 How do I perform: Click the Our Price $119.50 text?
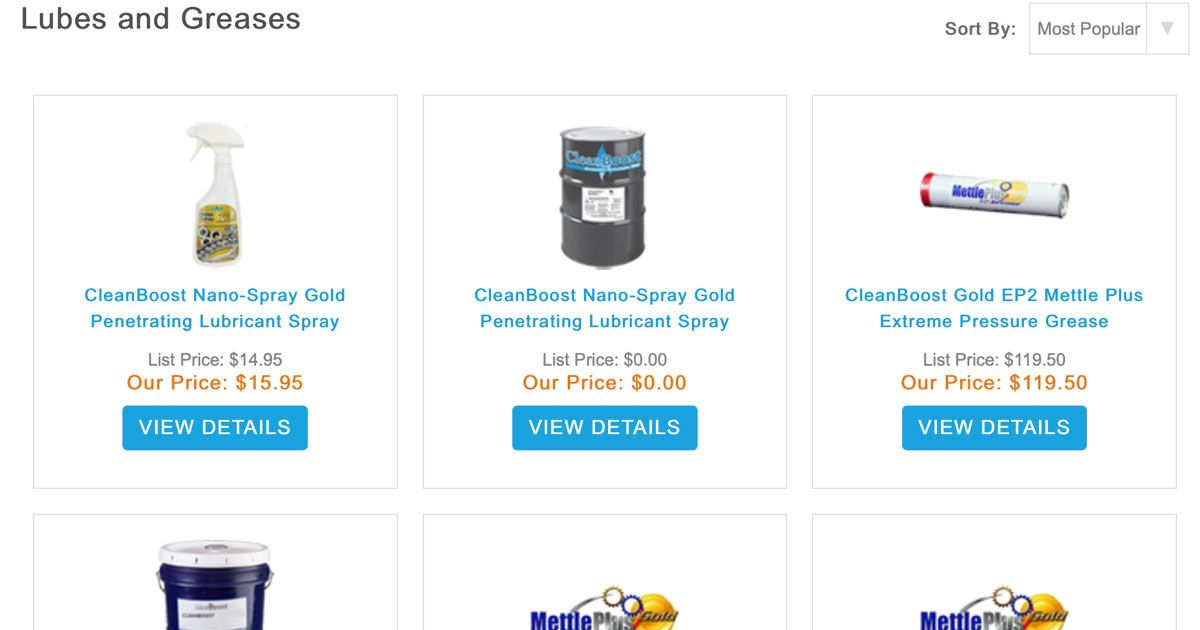994,383
